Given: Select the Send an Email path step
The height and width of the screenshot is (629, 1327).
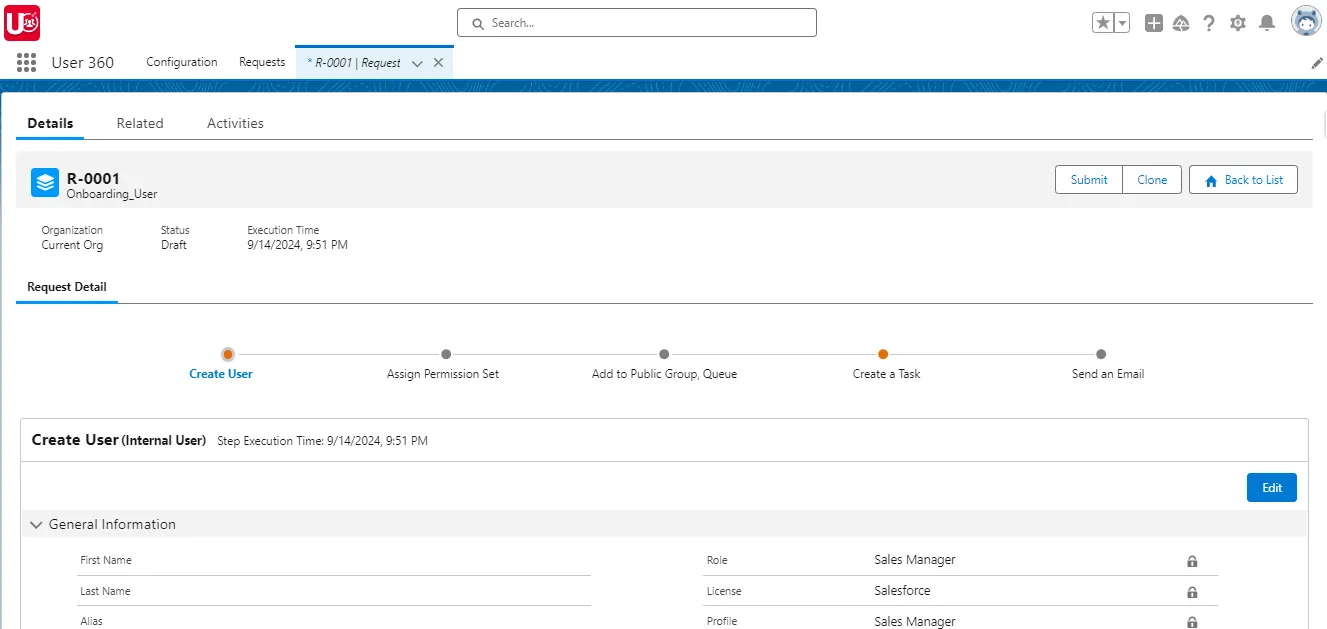Looking at the screenshot, I should coord(1101,354).
